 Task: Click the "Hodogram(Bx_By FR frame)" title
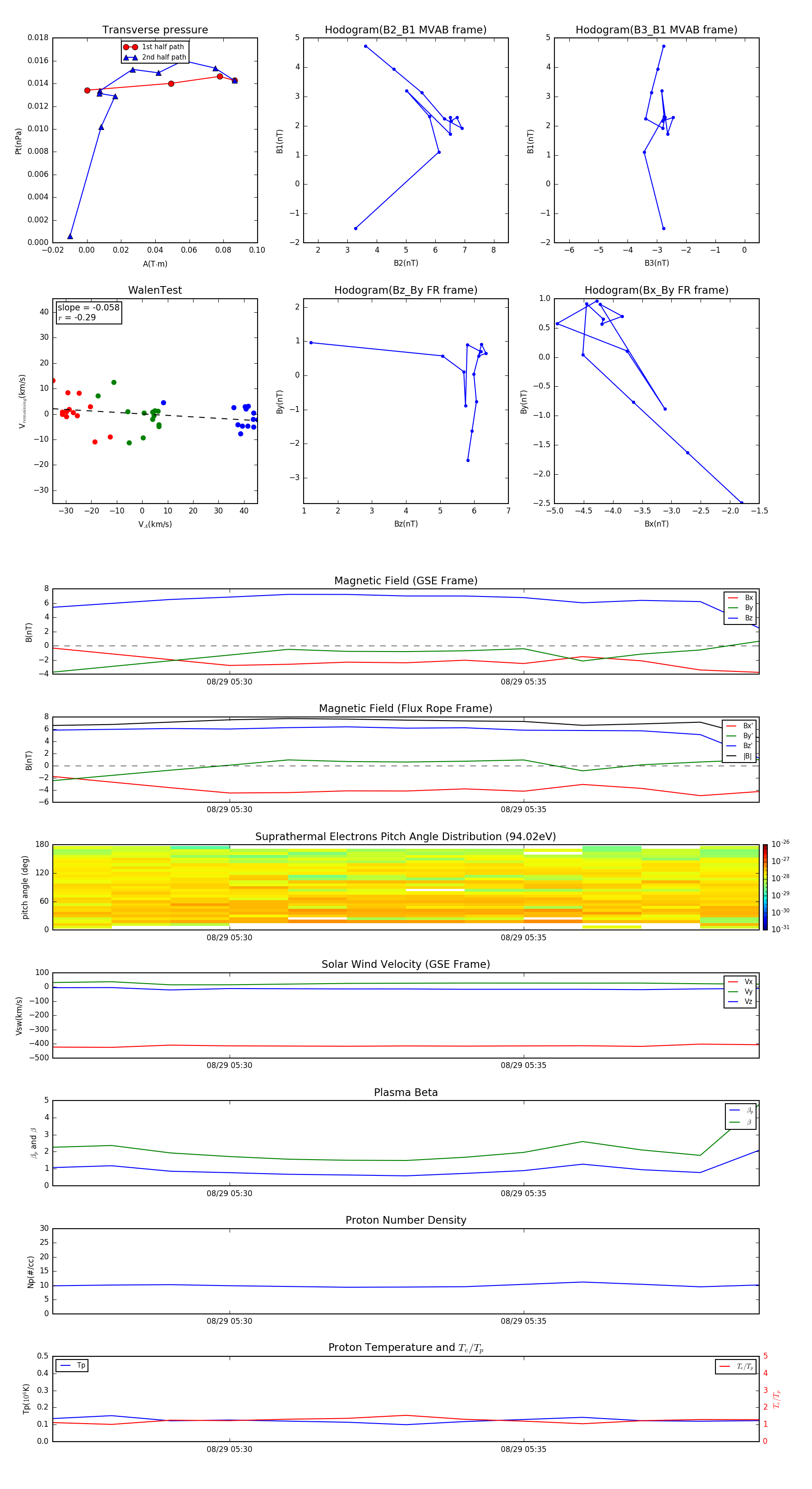[656, 290]
